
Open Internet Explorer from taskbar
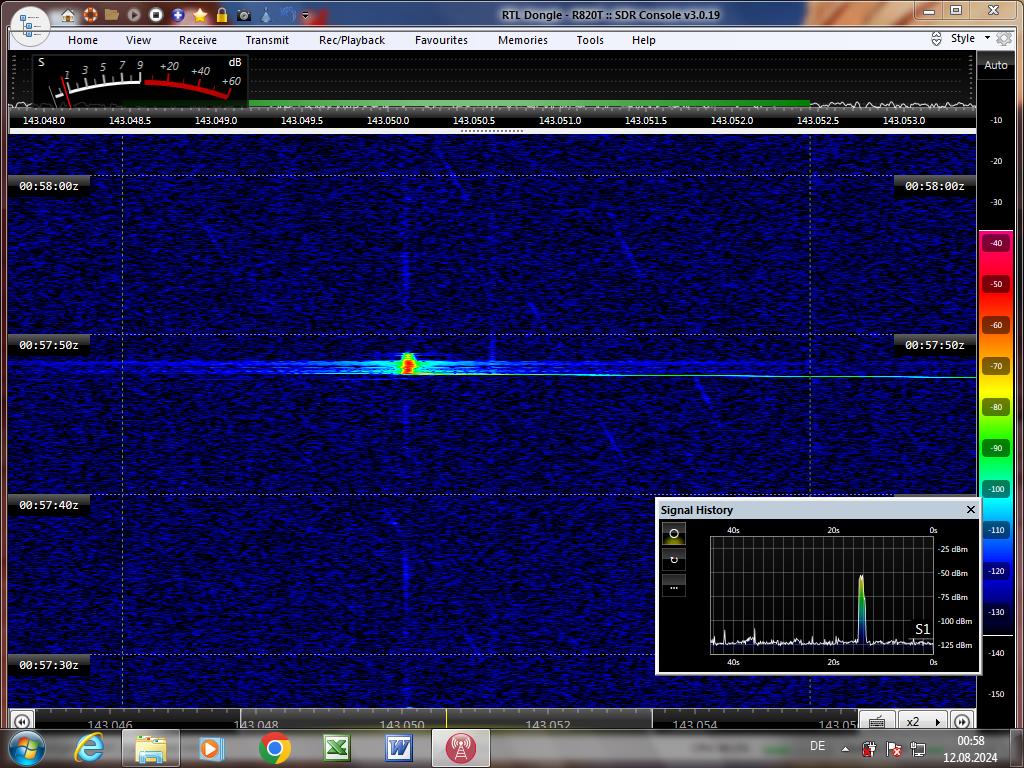[89, 748]
